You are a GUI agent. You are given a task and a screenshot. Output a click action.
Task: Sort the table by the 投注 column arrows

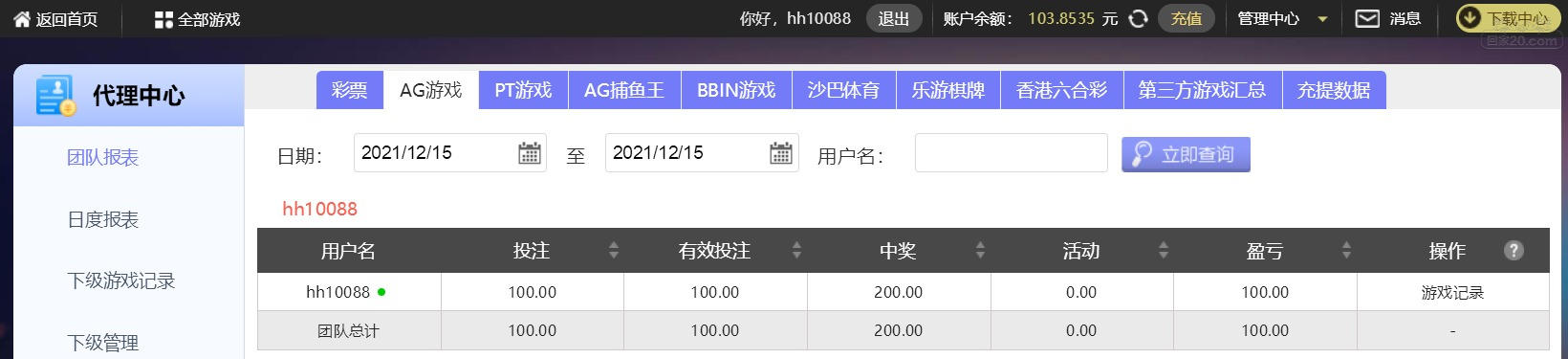coord(614,251)
